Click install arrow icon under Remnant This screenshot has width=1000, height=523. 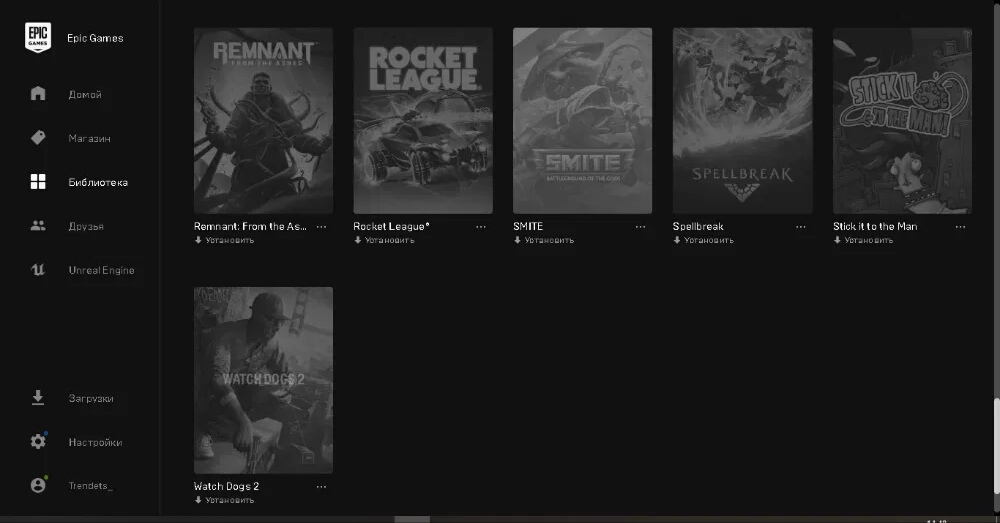[198, 240]
